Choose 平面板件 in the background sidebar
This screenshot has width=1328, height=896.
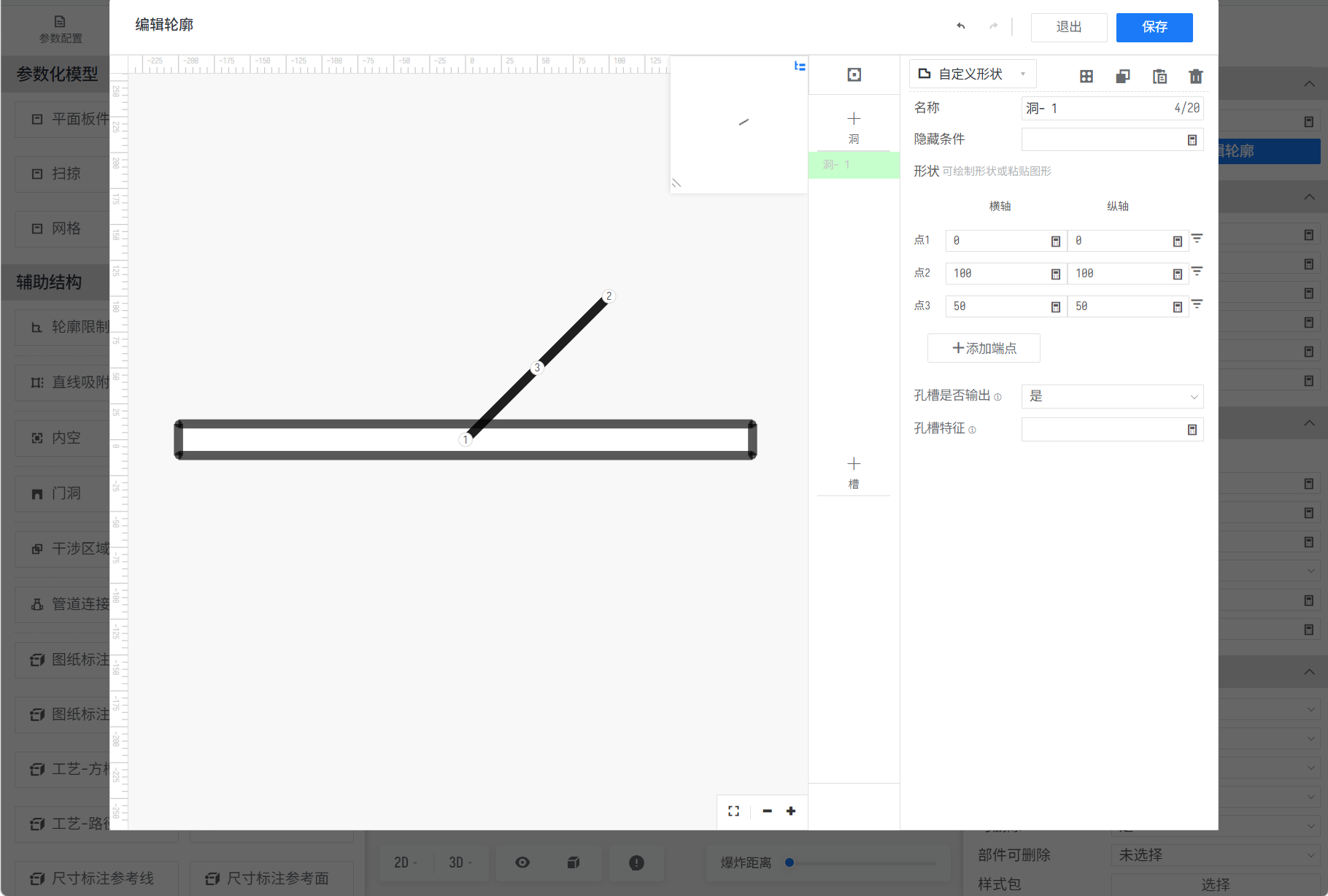(63, 119)
